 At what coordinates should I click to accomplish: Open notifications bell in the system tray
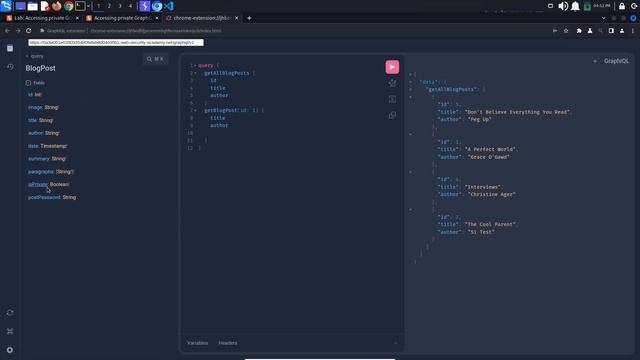coord(575,6)
